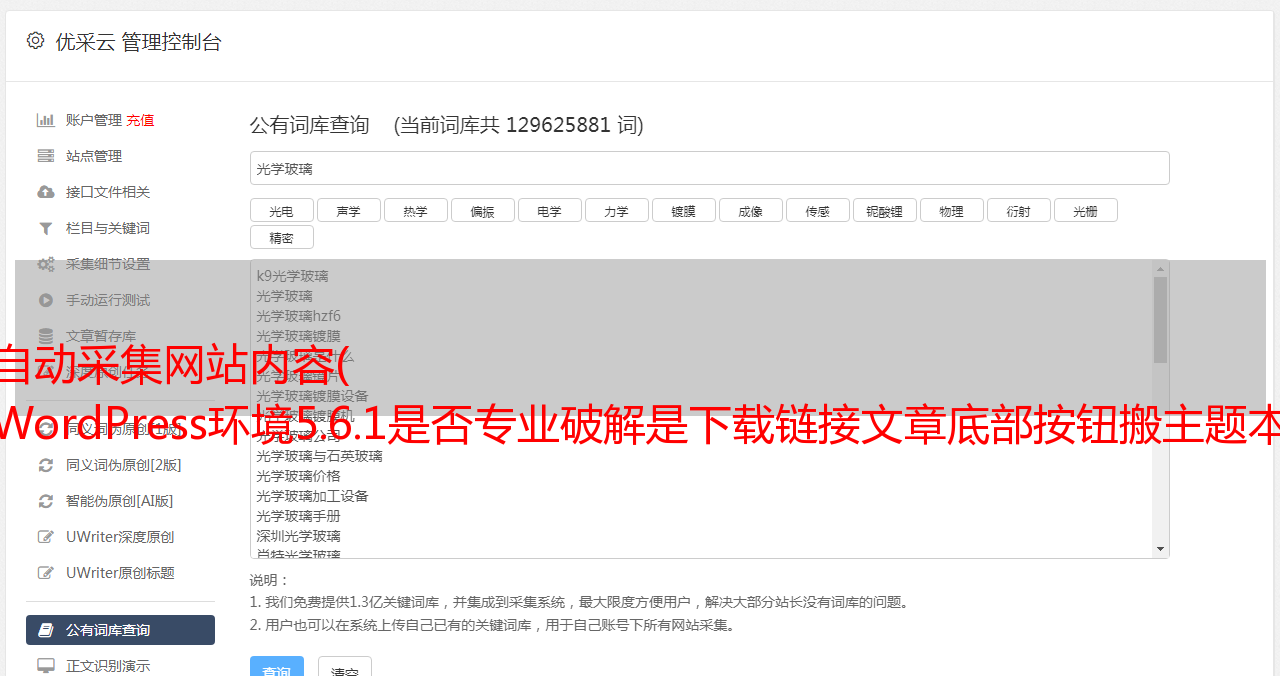Select the result 光学玻璃手册

click(298, 516)
